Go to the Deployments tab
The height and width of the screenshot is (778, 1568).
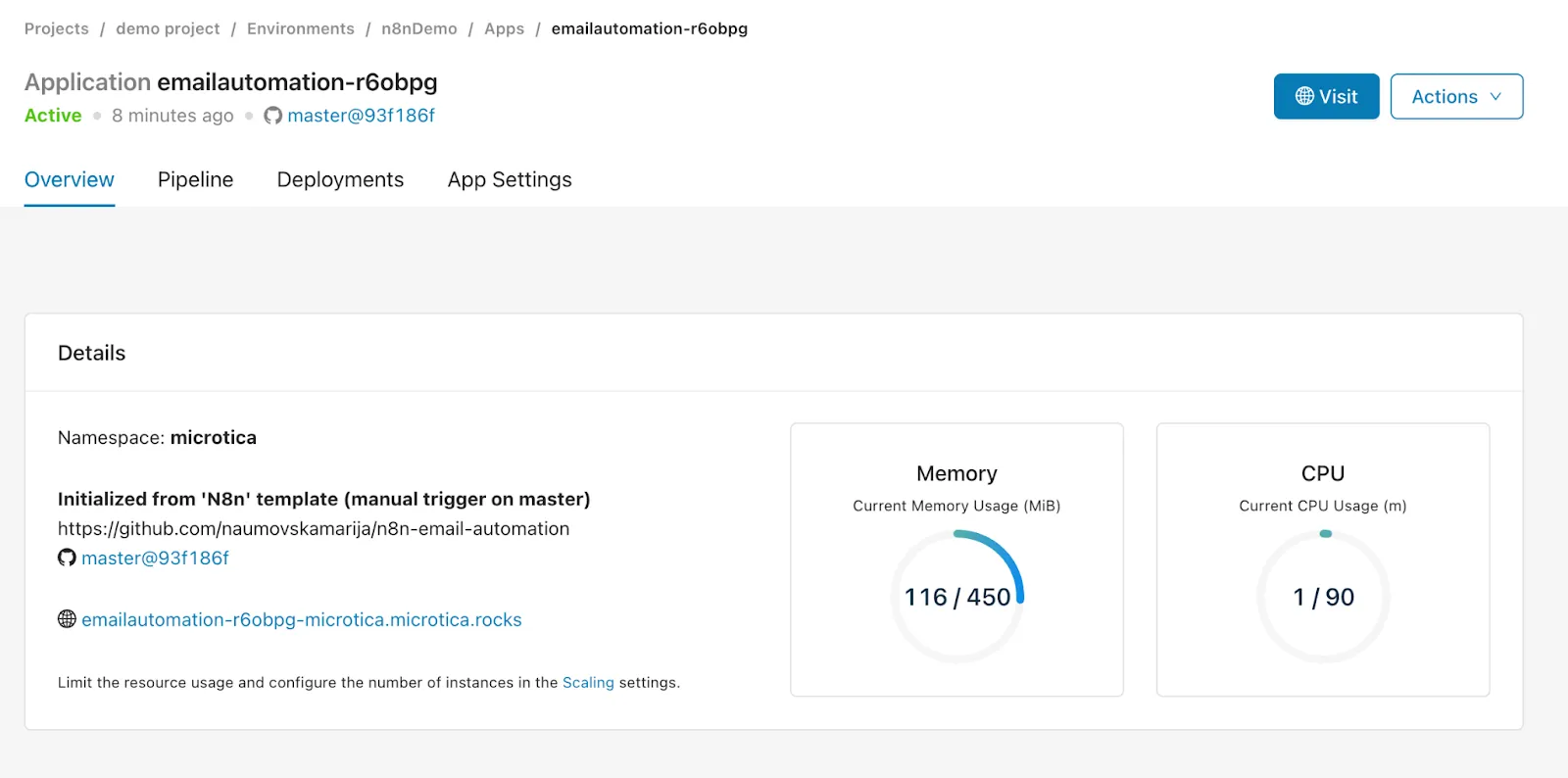[x=340, y=179]
